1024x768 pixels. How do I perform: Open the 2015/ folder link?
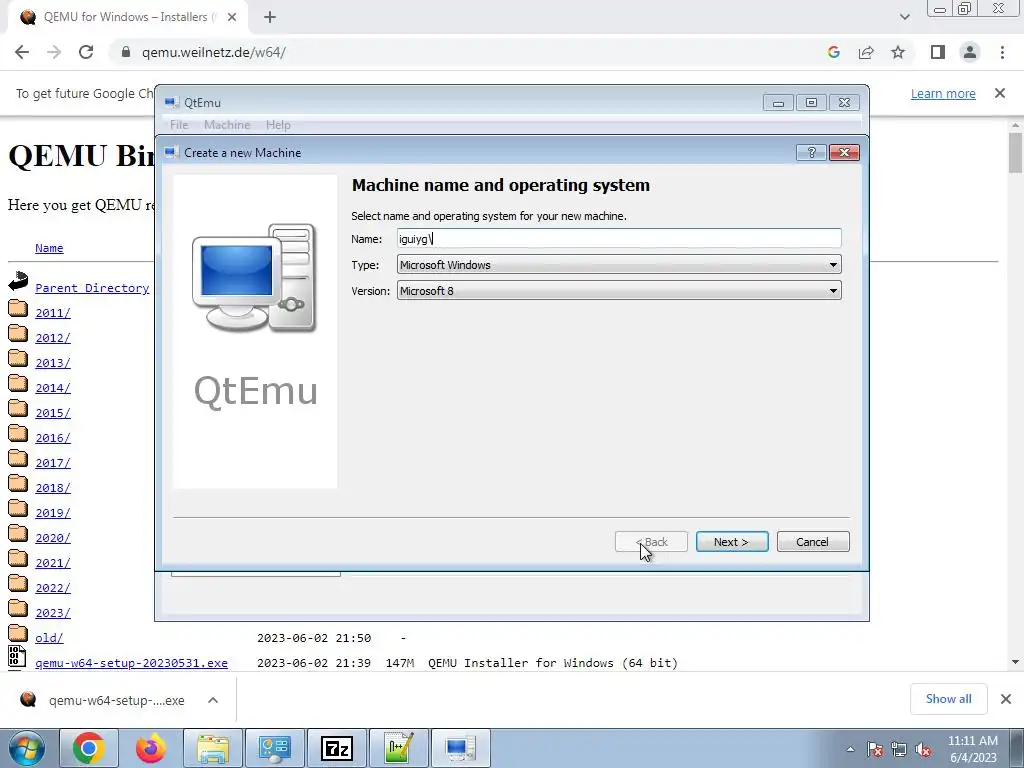[x=52, y=413]
